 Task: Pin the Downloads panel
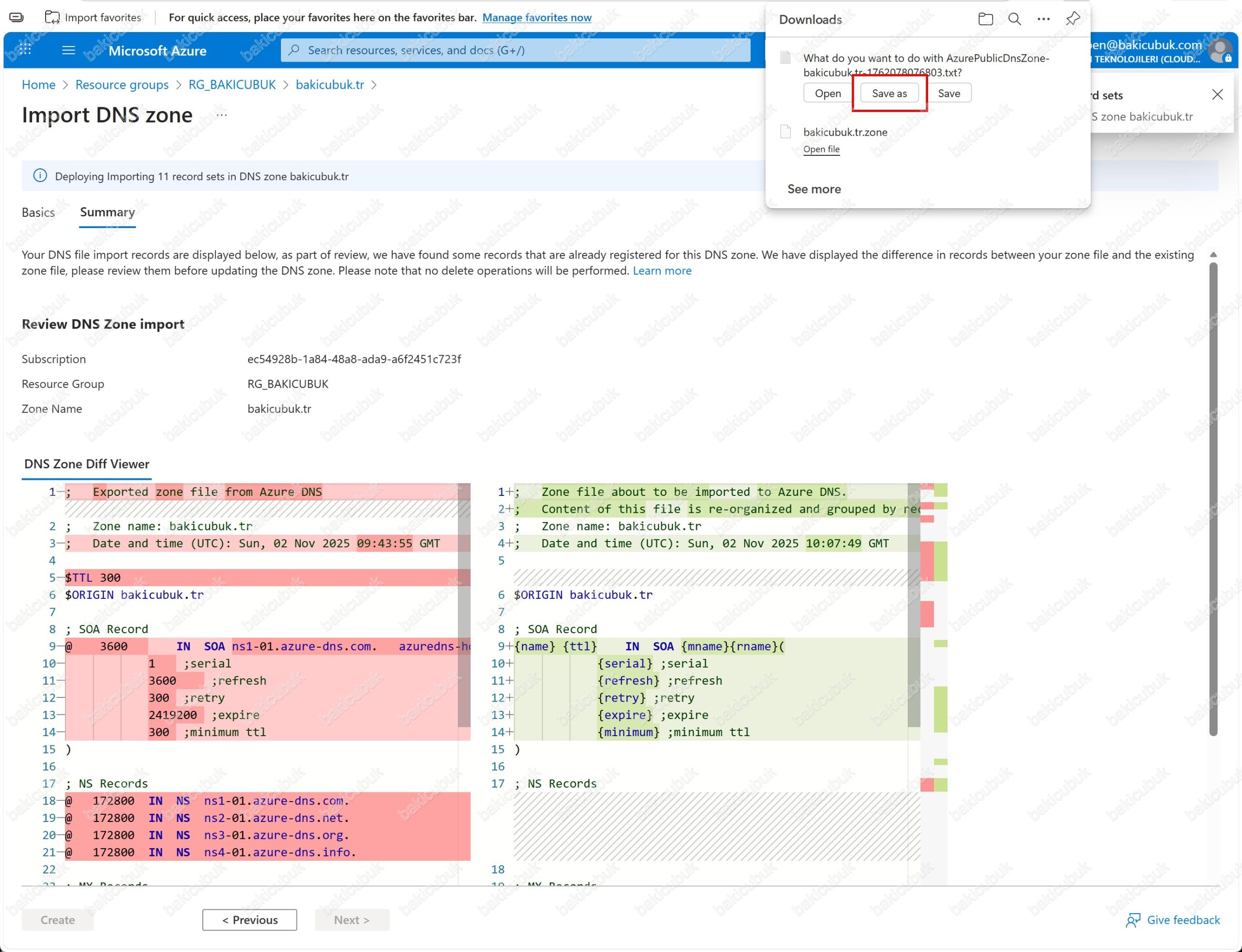pos(1073,19)
